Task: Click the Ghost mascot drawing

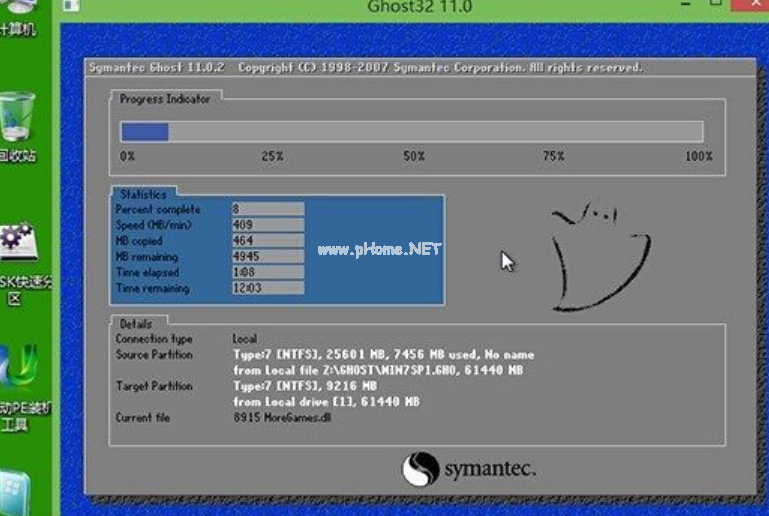Action: click(x=598, y=253)
